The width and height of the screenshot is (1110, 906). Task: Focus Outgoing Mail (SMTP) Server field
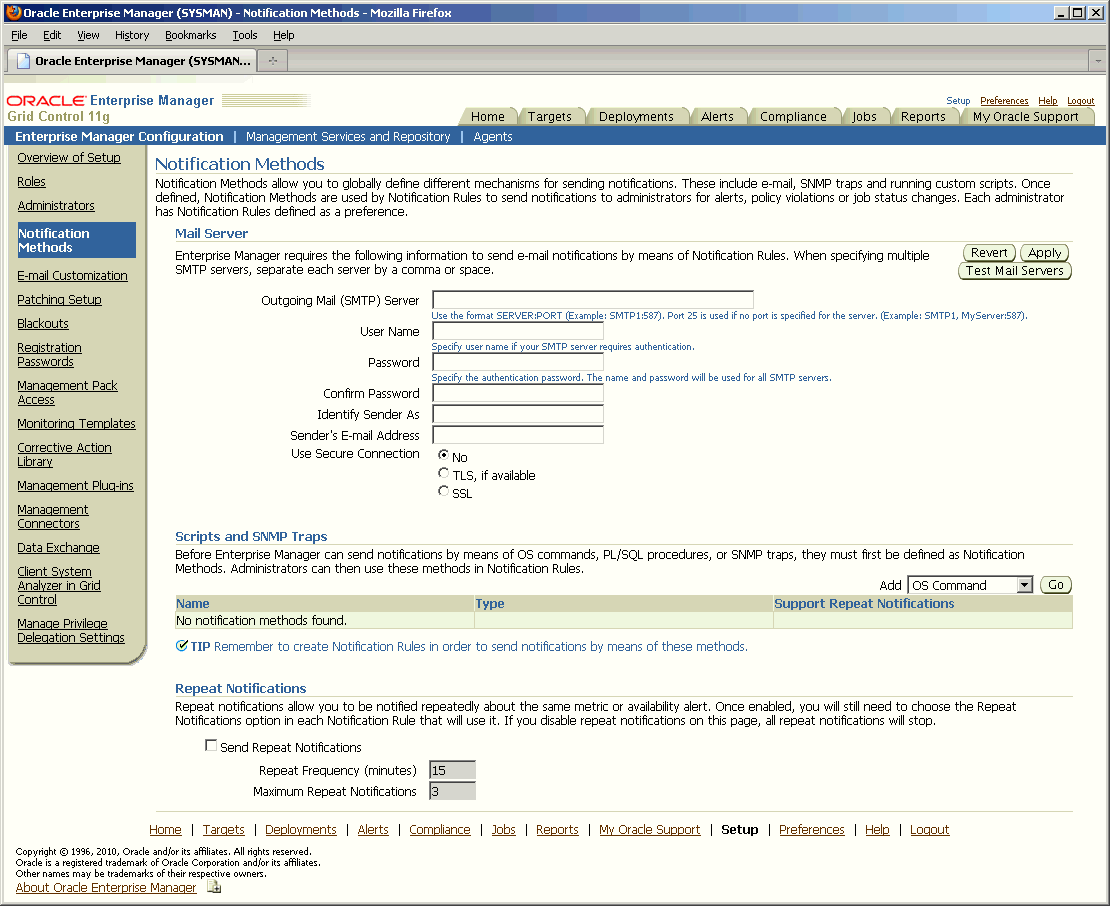click(x=593, y=299)
